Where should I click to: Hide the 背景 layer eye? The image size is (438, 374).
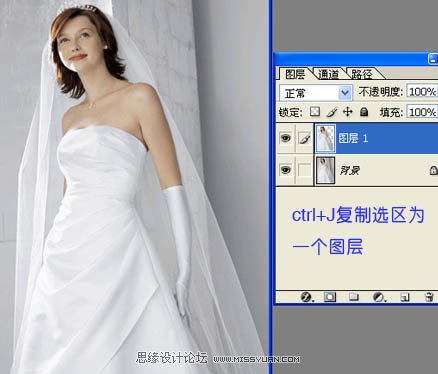pos(286,170)
